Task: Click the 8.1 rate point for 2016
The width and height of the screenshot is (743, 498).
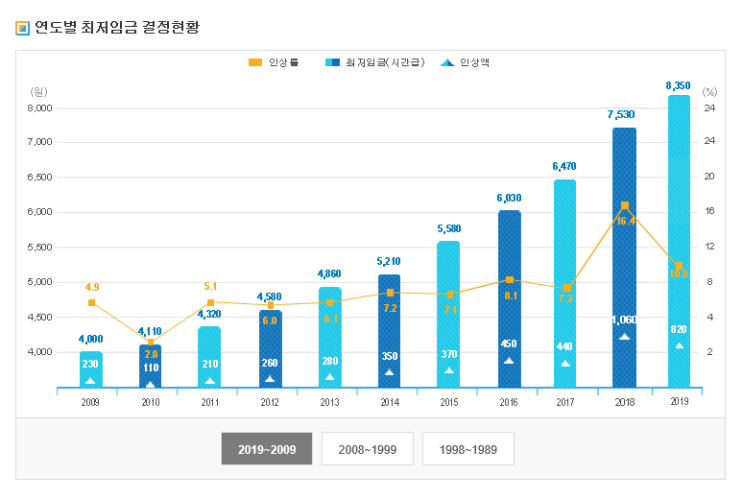Action: (510, 280)
